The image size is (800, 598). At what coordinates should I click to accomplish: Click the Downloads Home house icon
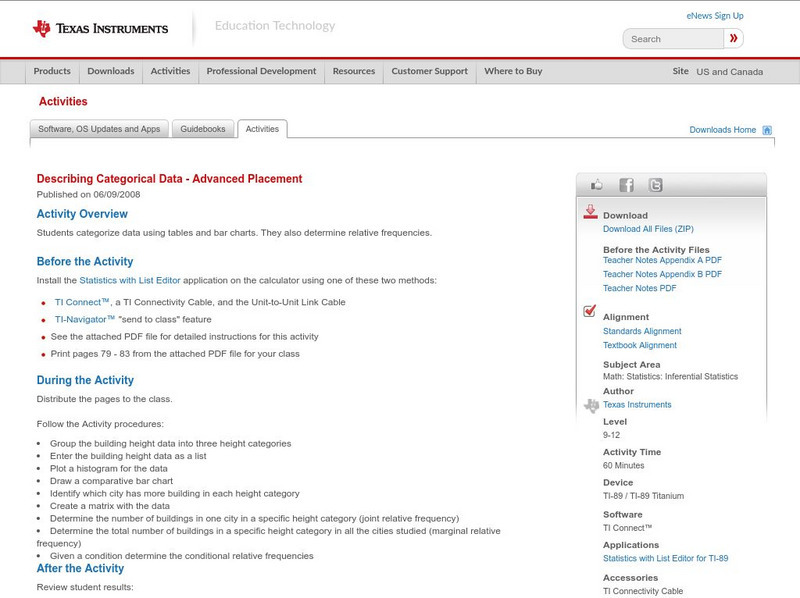click(x=767, y=130)
